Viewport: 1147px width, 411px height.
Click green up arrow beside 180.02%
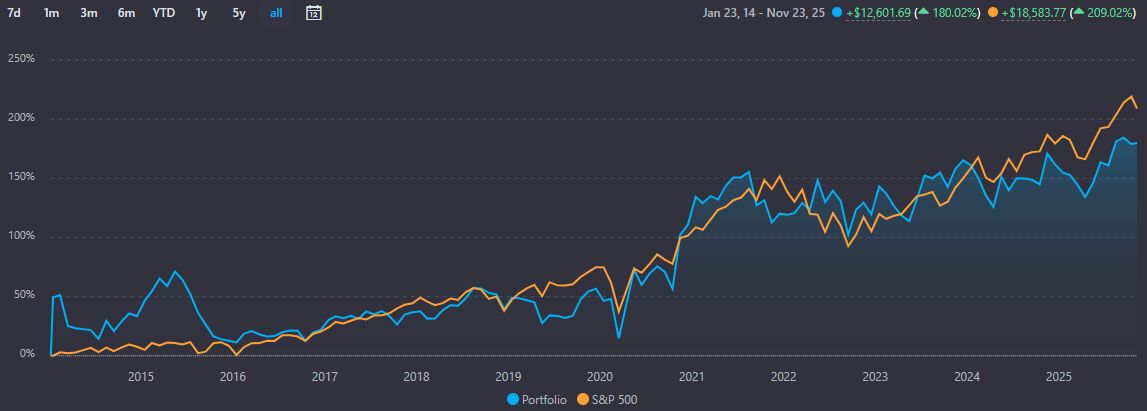tap(925, 13)
